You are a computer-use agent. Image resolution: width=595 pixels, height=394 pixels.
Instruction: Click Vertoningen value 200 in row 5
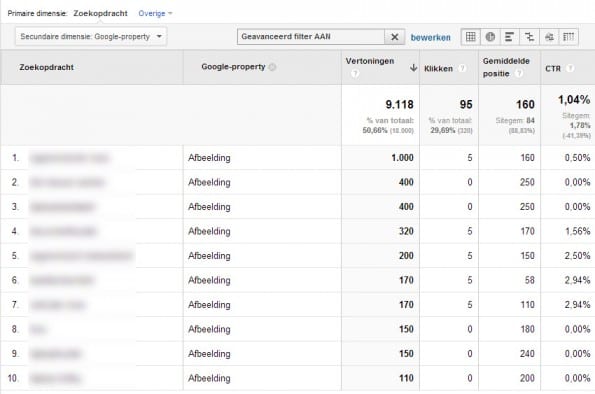click(406, 256)
